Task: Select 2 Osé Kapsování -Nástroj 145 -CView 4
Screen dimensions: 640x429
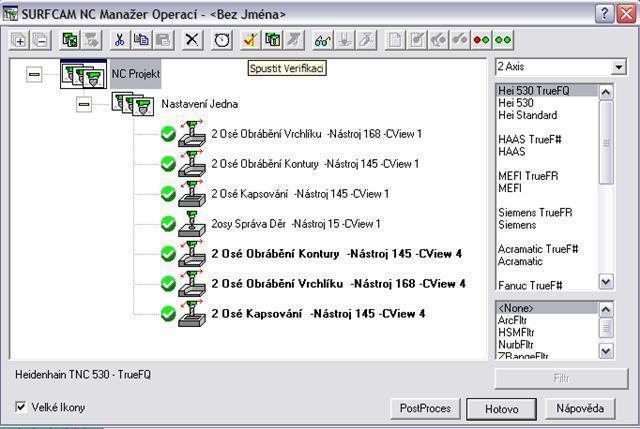Action: pos(318,313)
